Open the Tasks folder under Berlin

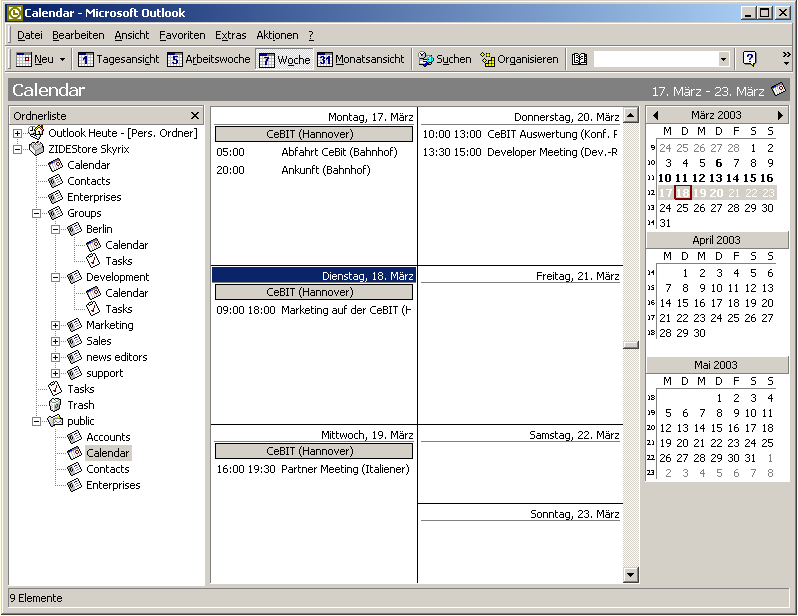(x=119, y=261)
